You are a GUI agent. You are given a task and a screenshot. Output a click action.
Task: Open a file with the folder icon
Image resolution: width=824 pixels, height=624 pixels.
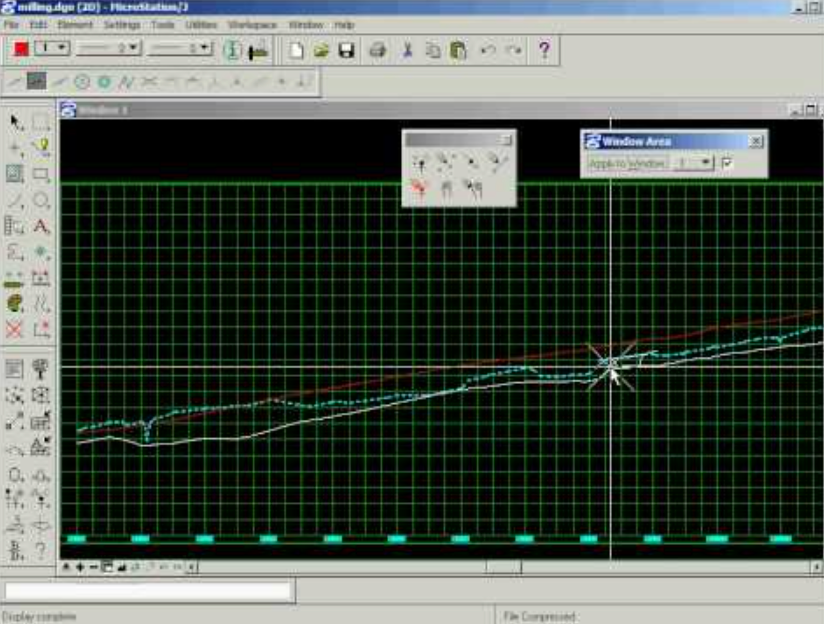point(321,50)
